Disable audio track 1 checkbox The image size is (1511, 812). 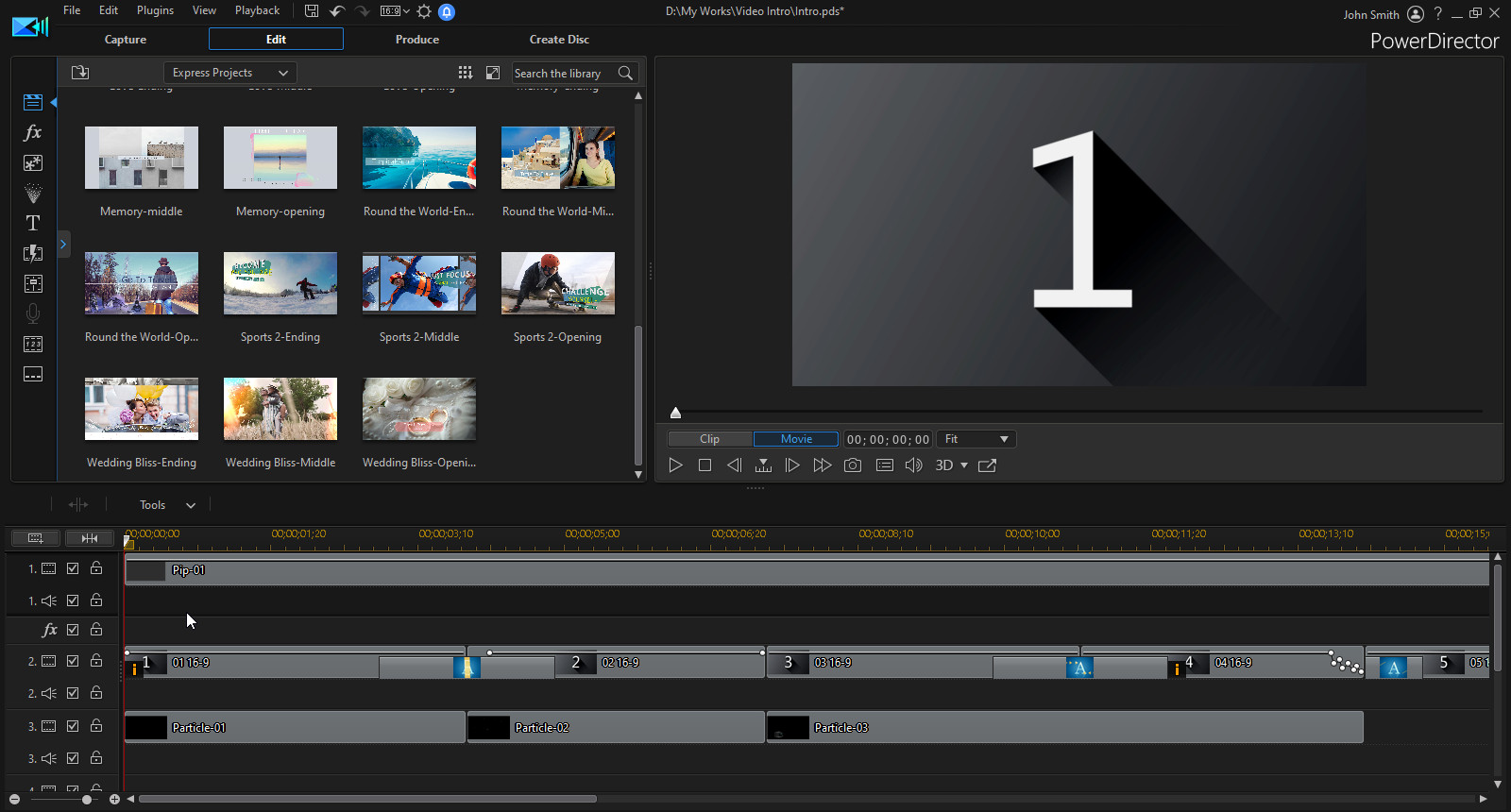coord(73,601)
